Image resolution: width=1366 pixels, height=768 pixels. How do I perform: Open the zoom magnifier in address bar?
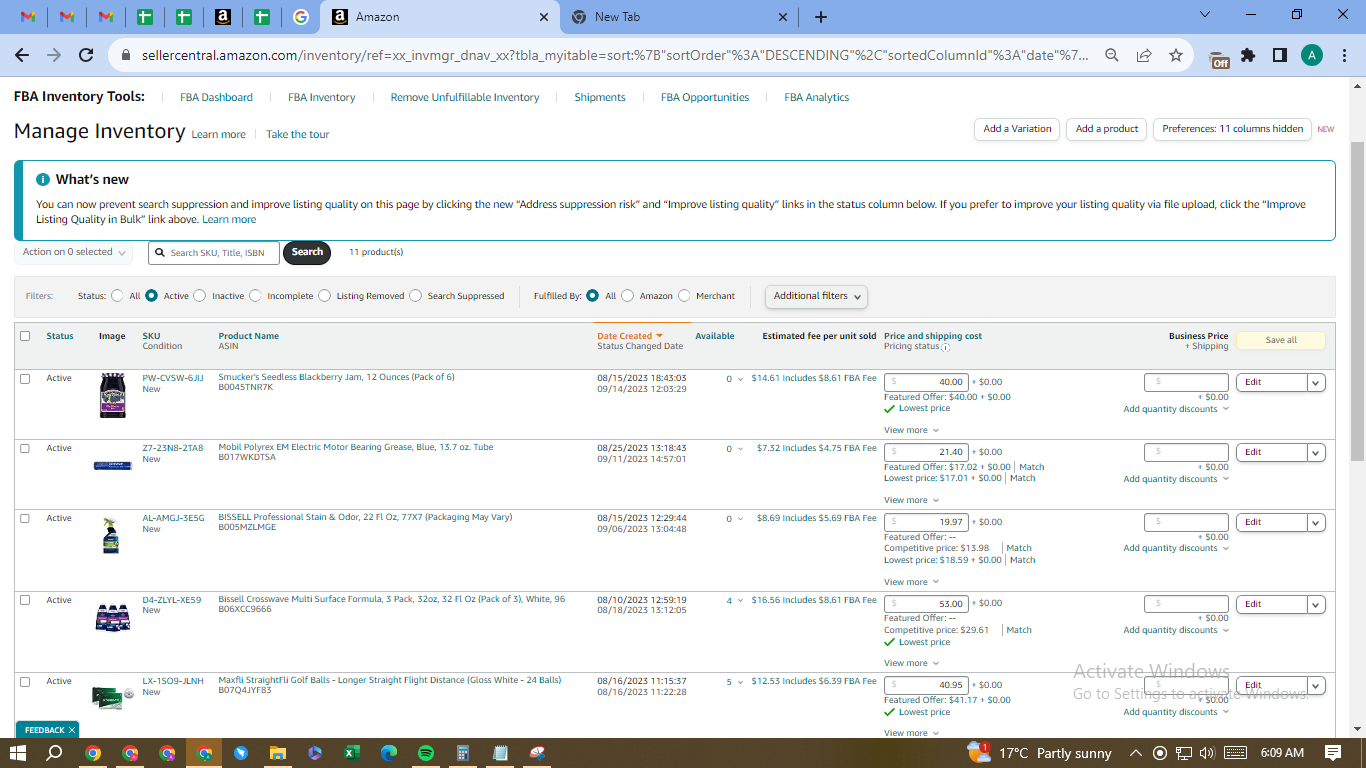(x=1111, y=55)
